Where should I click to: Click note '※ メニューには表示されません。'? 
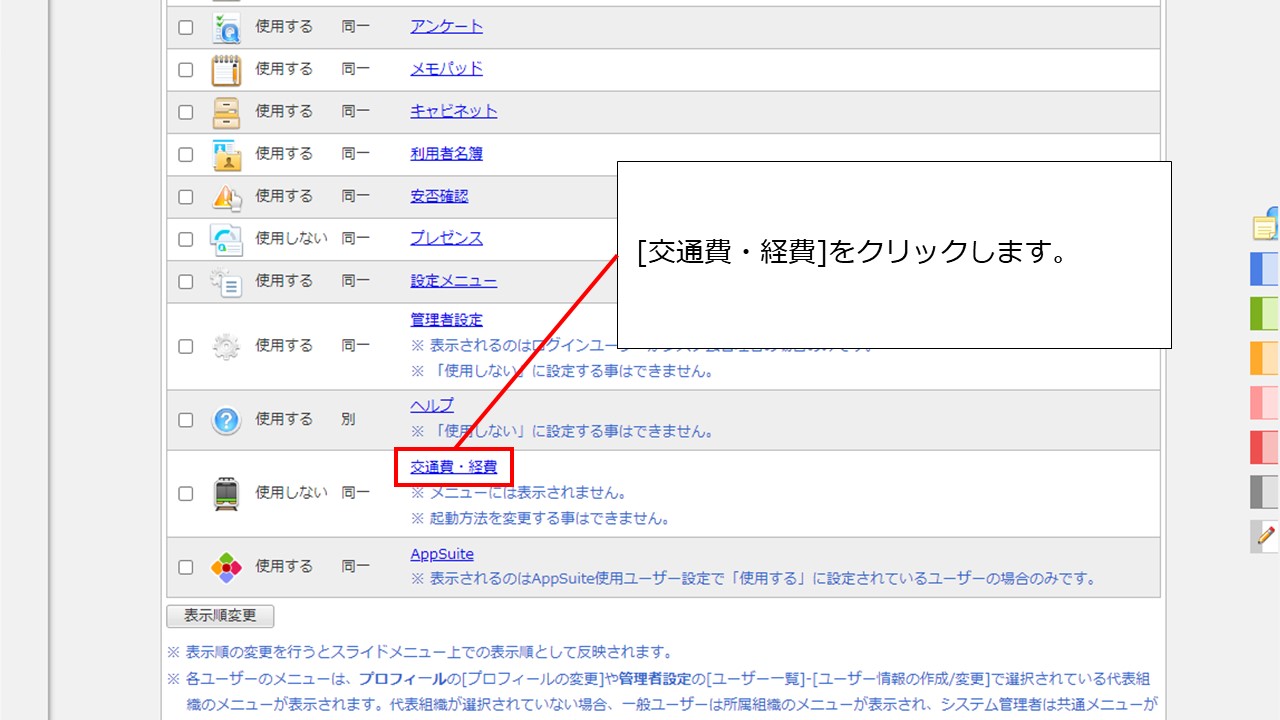(x=519, y=493)
